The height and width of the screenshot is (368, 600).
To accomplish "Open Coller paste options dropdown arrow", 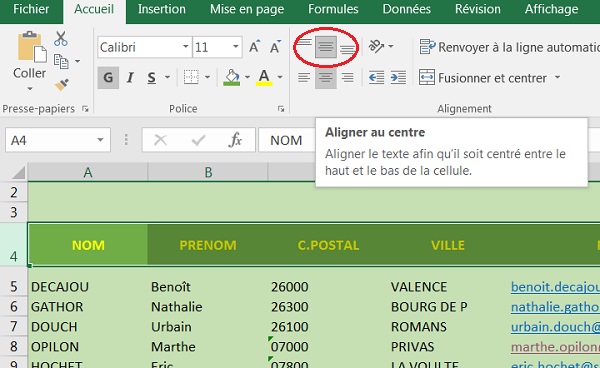I will [29, 89].
